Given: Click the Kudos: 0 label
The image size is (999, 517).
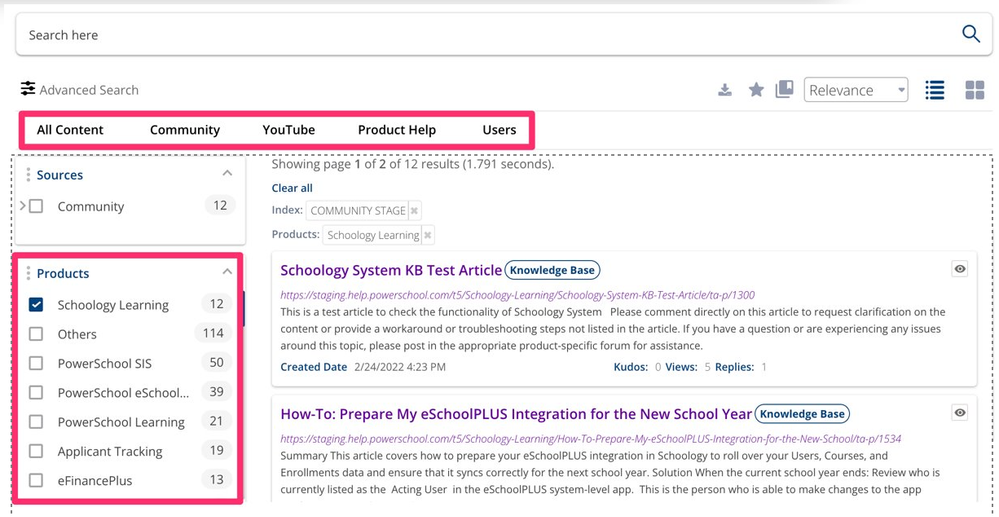Looking at the screenshot, I should (x=637, y=367).
